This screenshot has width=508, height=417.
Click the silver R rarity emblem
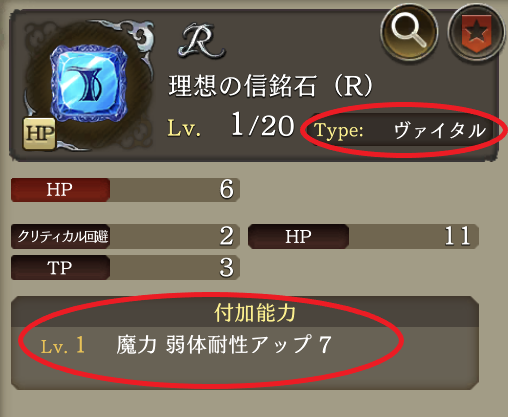click(x=201, y=41)
